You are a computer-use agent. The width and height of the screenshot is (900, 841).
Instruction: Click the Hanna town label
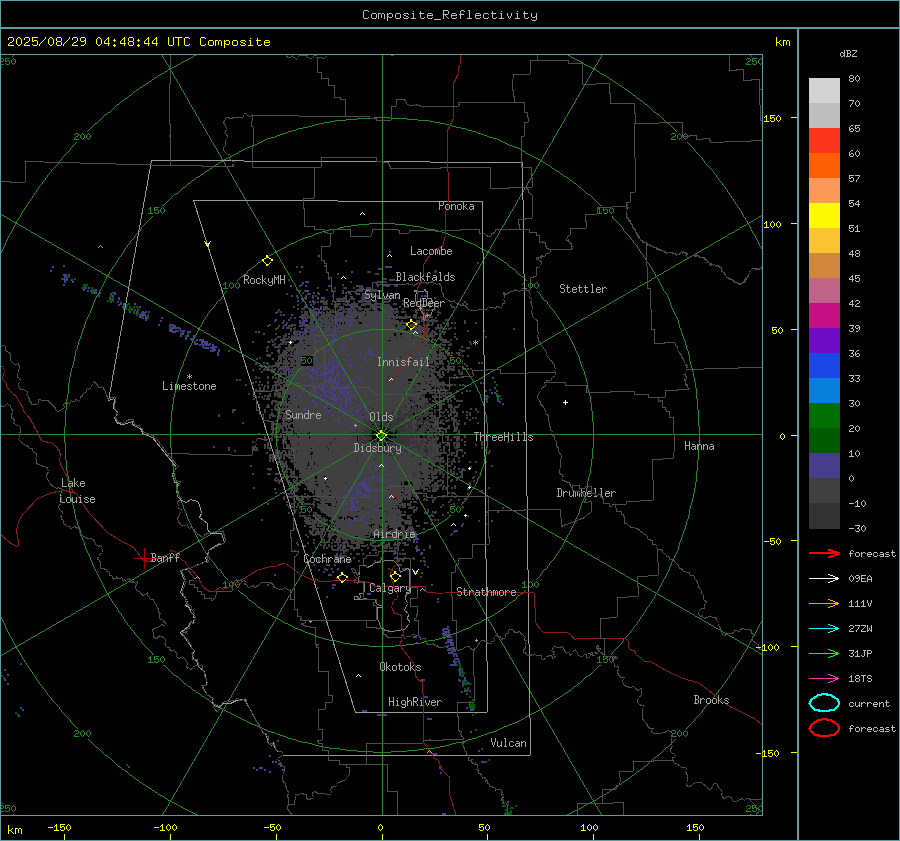699,446
